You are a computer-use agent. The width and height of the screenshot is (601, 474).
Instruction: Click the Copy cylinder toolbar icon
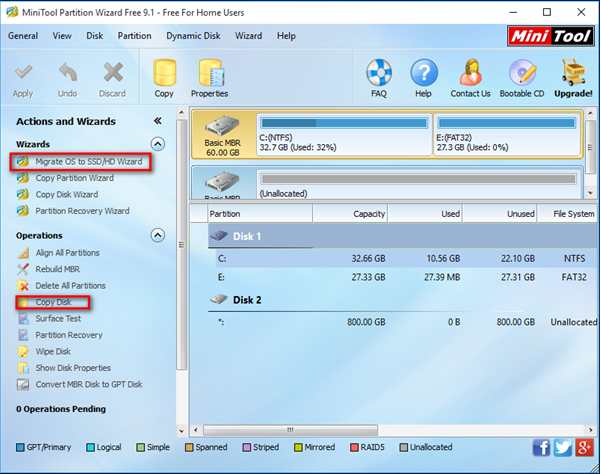[164, 72]
